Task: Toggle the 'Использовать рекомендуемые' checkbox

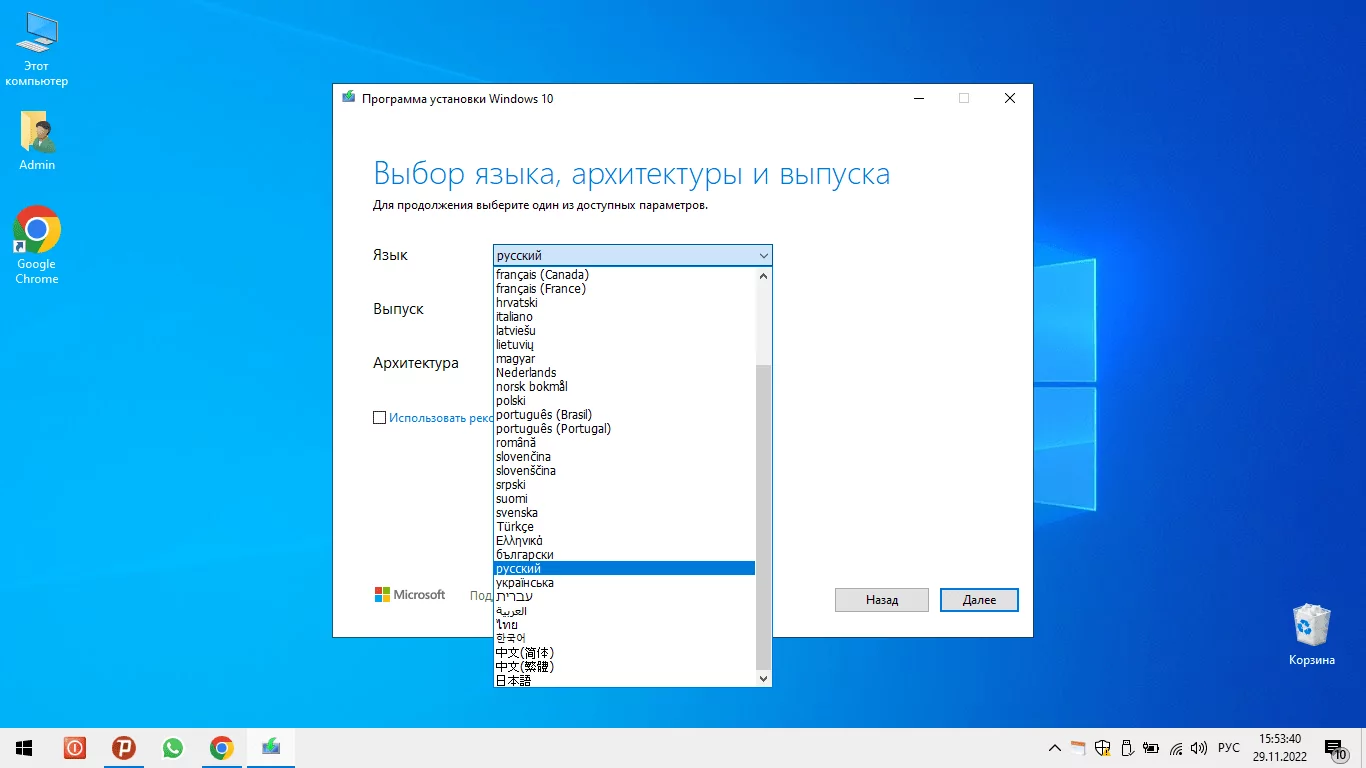Action: point(380,418)
